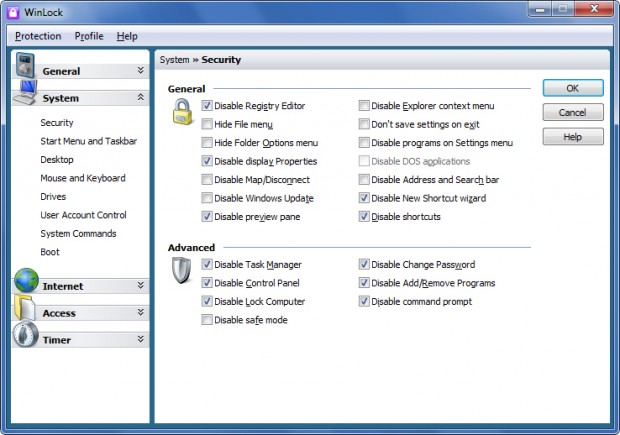The image size is (620, 435).
Task: Click the OK button
Action: [x=573, y=88]
